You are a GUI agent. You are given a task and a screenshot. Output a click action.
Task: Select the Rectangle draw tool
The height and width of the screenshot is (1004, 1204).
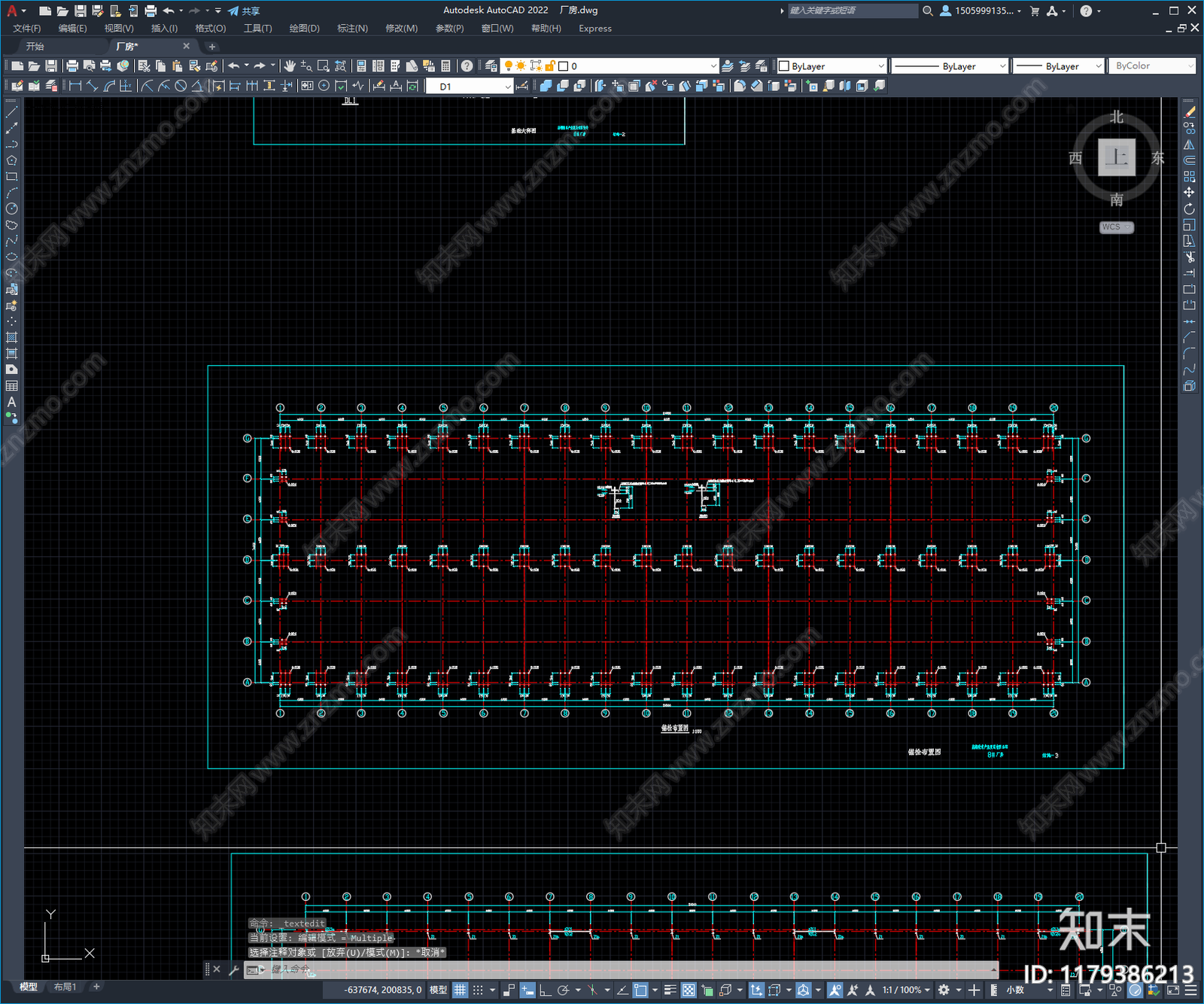click(x=11, y=177)
